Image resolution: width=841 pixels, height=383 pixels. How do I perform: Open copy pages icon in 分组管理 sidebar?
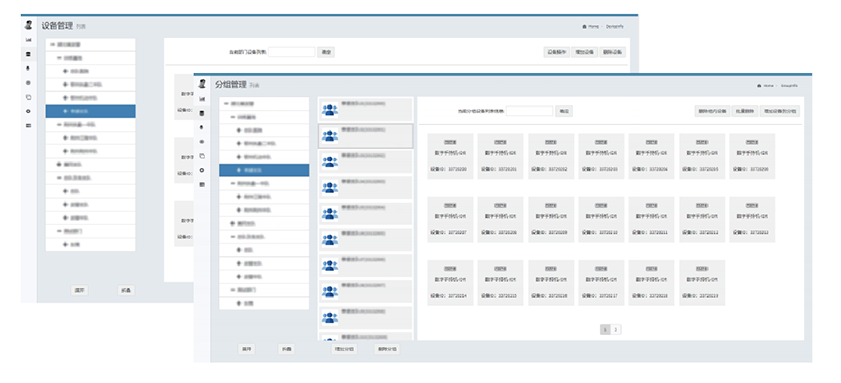pos(202,156)
